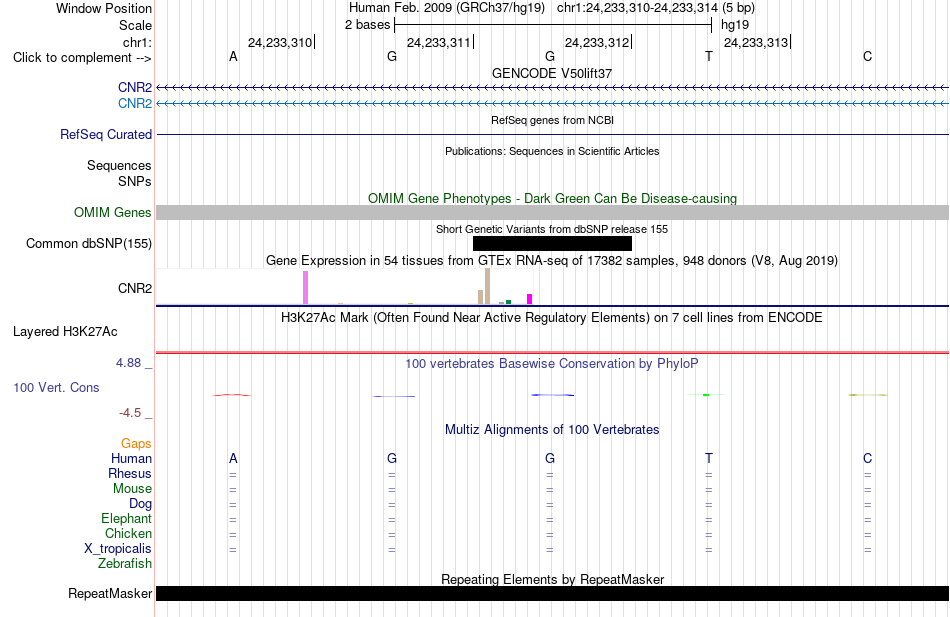
Task: Click the C base in the complement row
Action: [868, 56]
